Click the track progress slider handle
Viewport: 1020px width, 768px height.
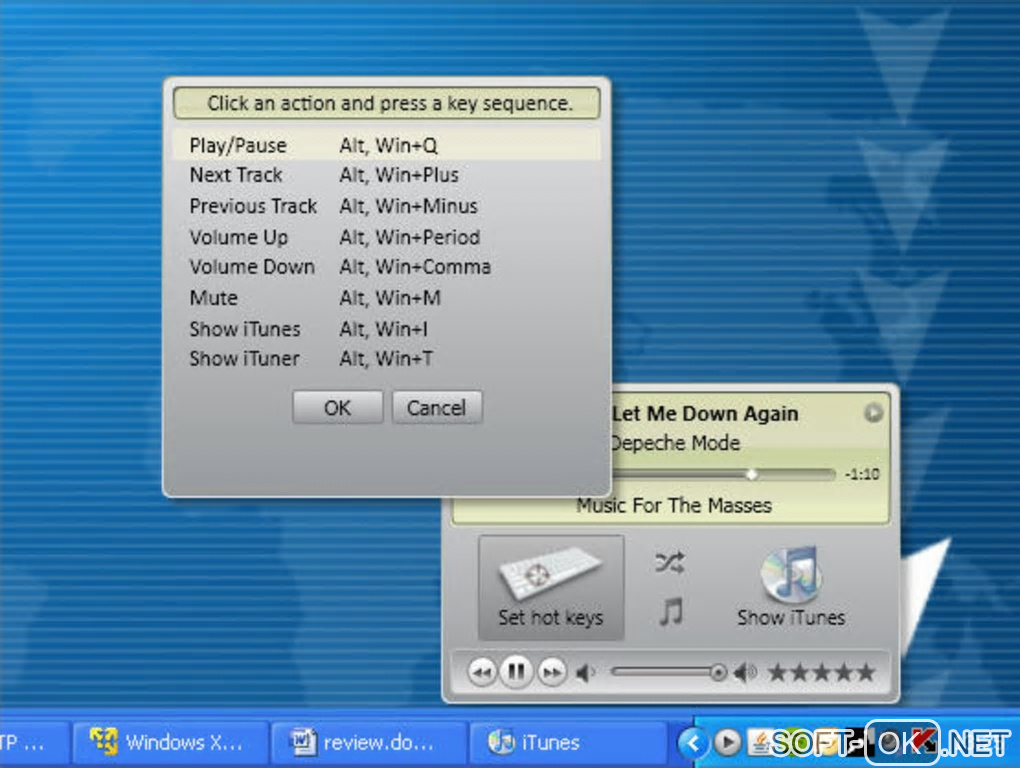[752, 474]
